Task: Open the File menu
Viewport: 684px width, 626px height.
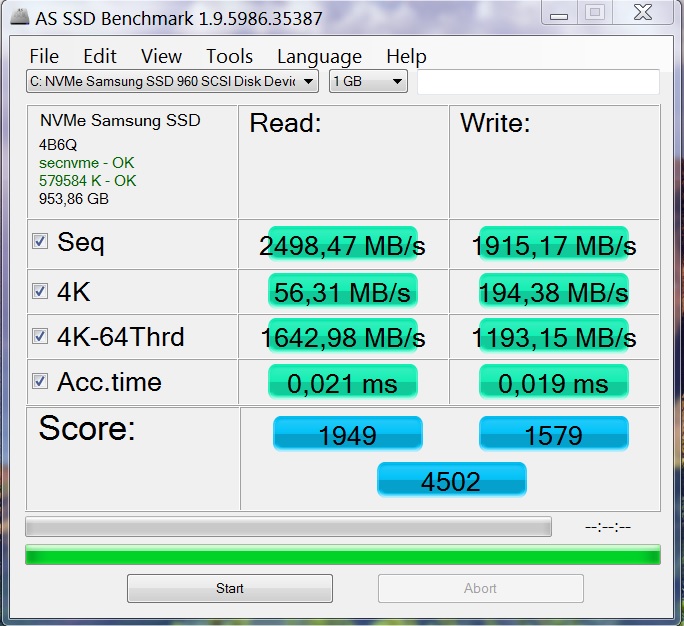Action: [44, 56]
